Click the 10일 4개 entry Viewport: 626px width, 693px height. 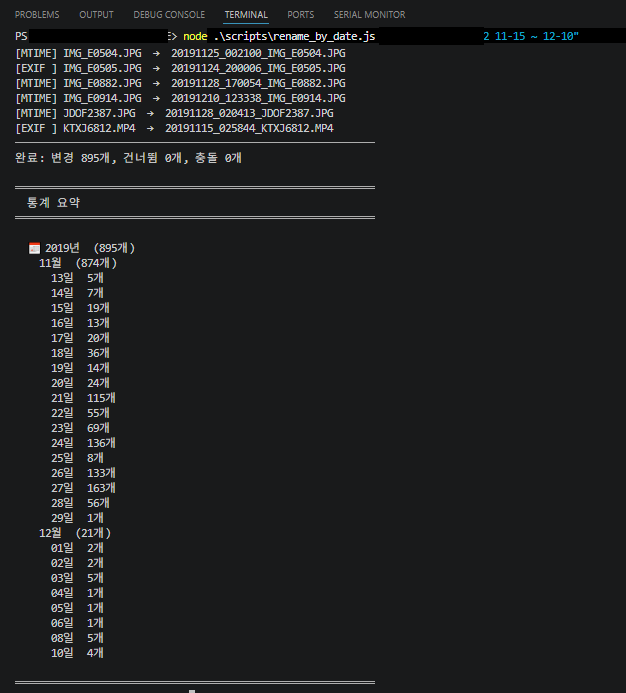[77, 653]
